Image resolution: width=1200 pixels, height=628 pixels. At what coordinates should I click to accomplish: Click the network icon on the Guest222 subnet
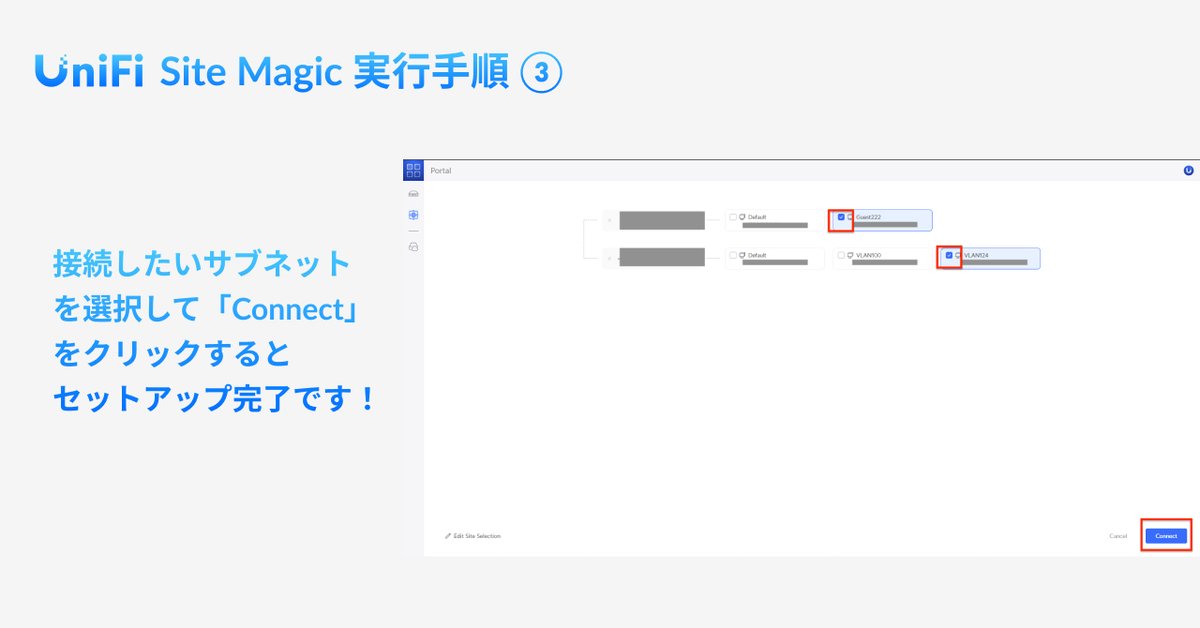click(851, 216)
